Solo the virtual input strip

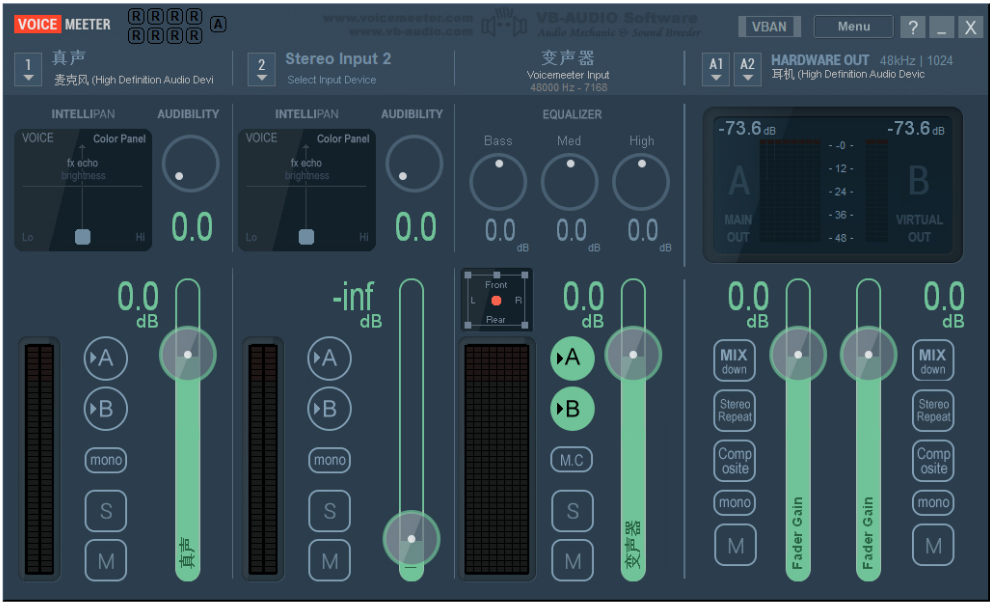coord(572,510)
